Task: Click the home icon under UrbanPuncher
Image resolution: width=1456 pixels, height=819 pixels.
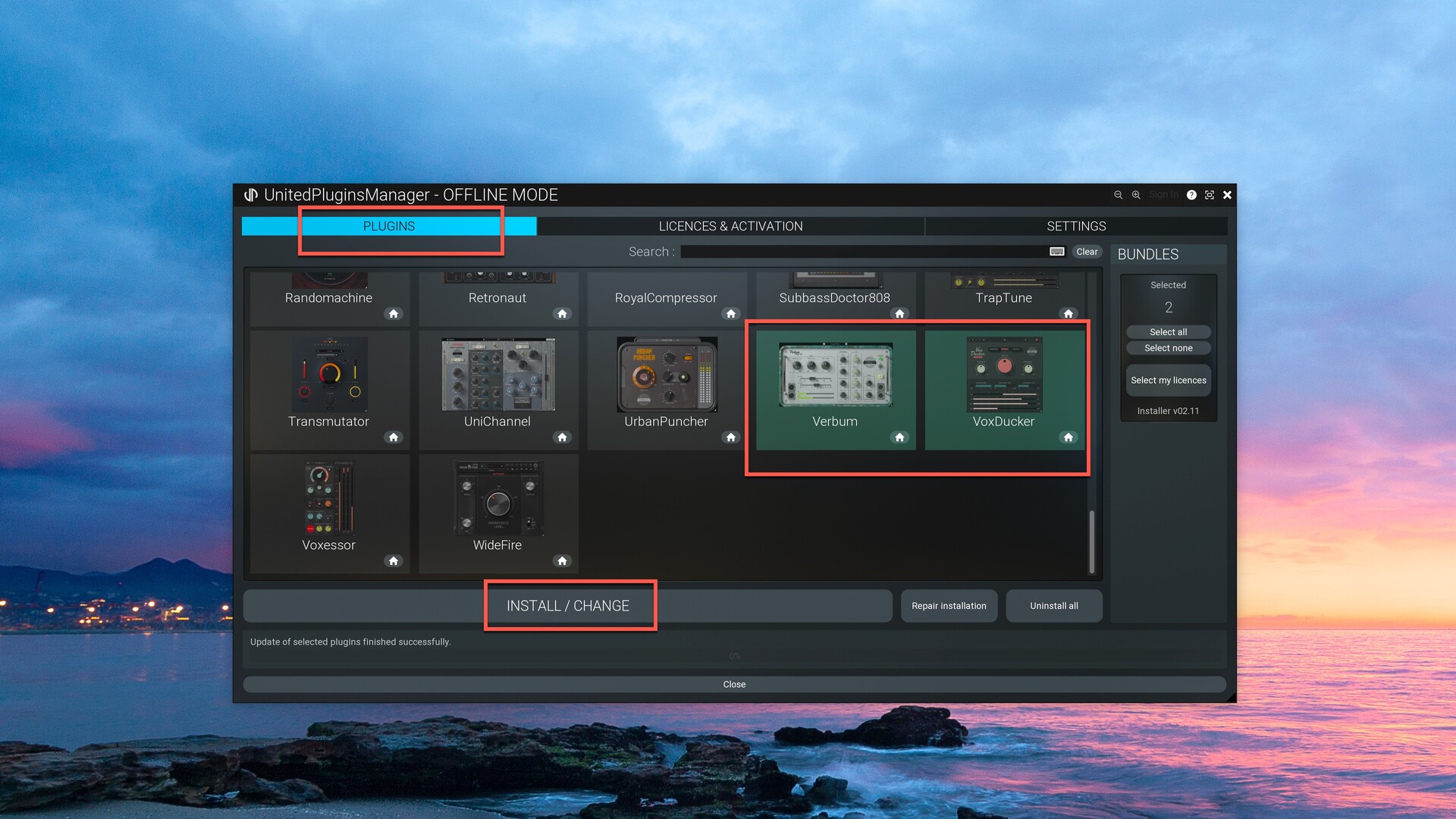Action: pyautogui.click(x=730, y=438)
